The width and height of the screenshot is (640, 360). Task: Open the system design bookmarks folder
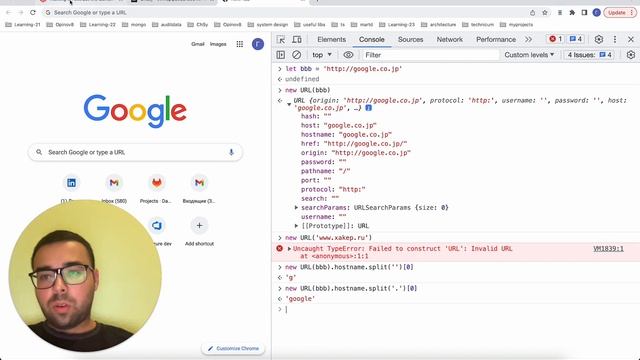point(268,24)
